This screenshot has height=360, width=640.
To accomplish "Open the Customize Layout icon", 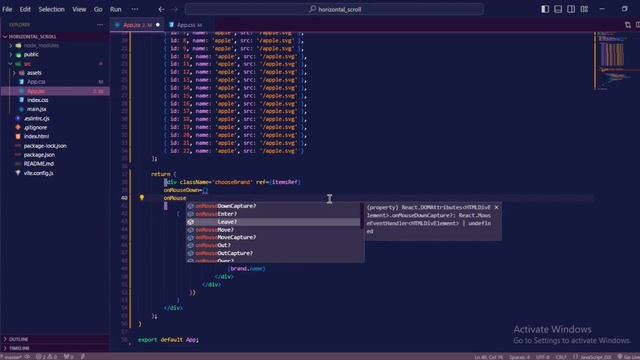I will pyautogui.click(x=584, y=9).
